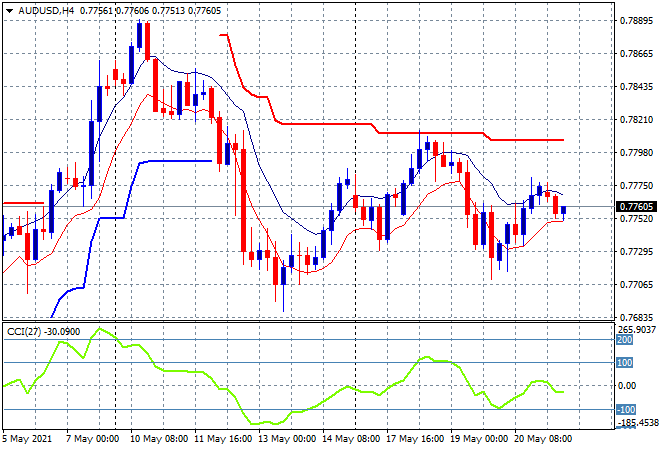Screen dimensions: 660x450
Task: Click the 5 May 2021 date label
Action: (x=30, y=438)
